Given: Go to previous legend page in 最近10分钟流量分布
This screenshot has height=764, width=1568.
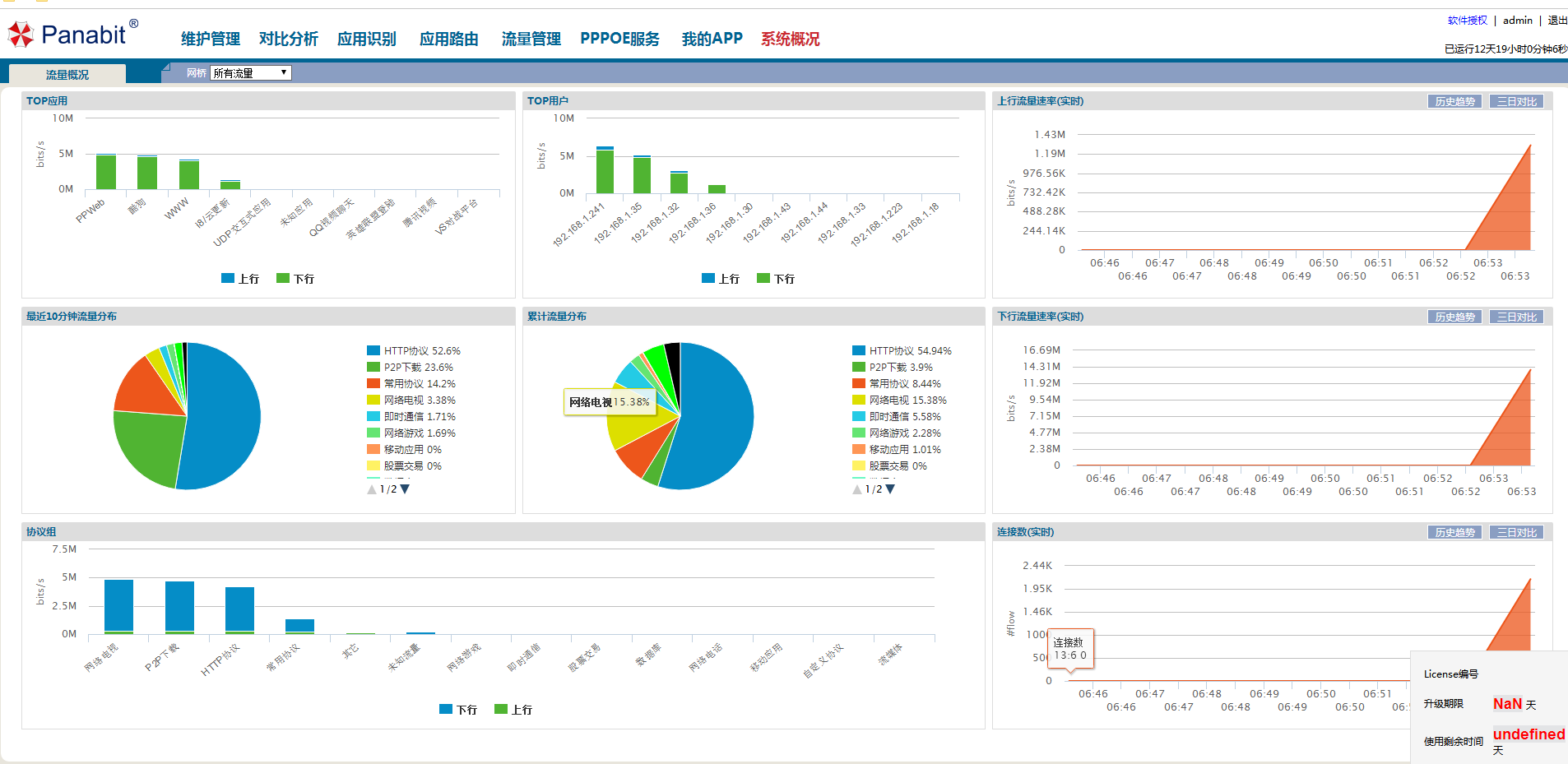Looking at the screenshot, I should point(372,488).
